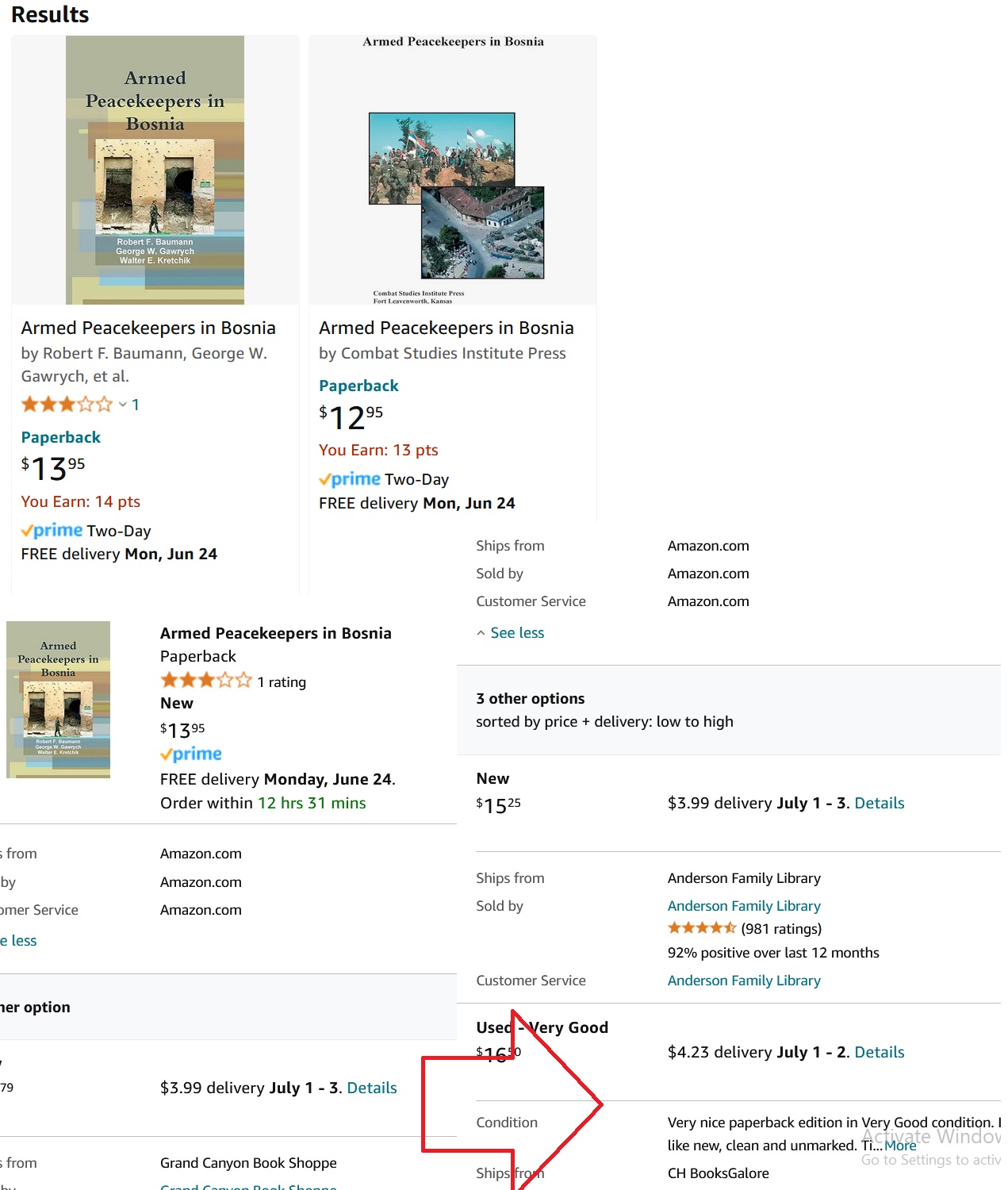Open Anderson Family Library Customer Service link
Image resolution: width=1008 pixels, height=1190 pixels.
[x=744, y=981]
